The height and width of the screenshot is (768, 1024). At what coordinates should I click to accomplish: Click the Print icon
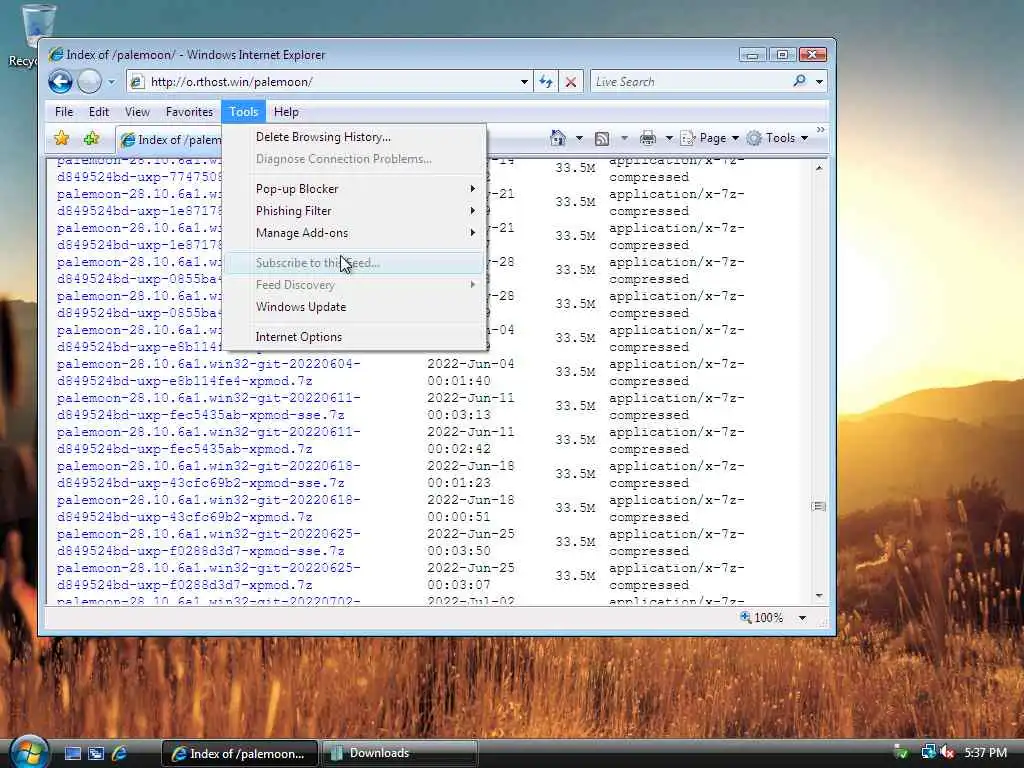coord(648,138)
